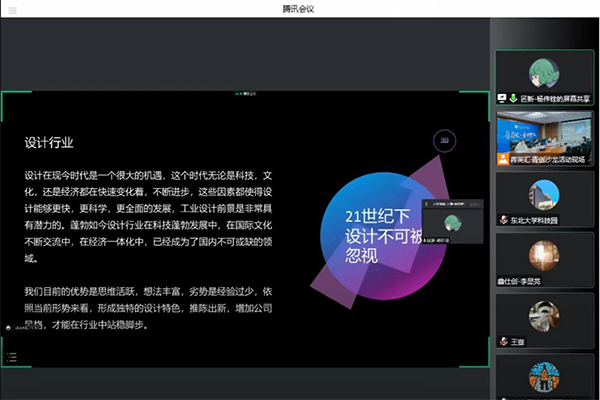Viewport: 600px width, 400px height.
Task: Click the circular badge icon at slide top right
Action: click(x=444, y=141)
